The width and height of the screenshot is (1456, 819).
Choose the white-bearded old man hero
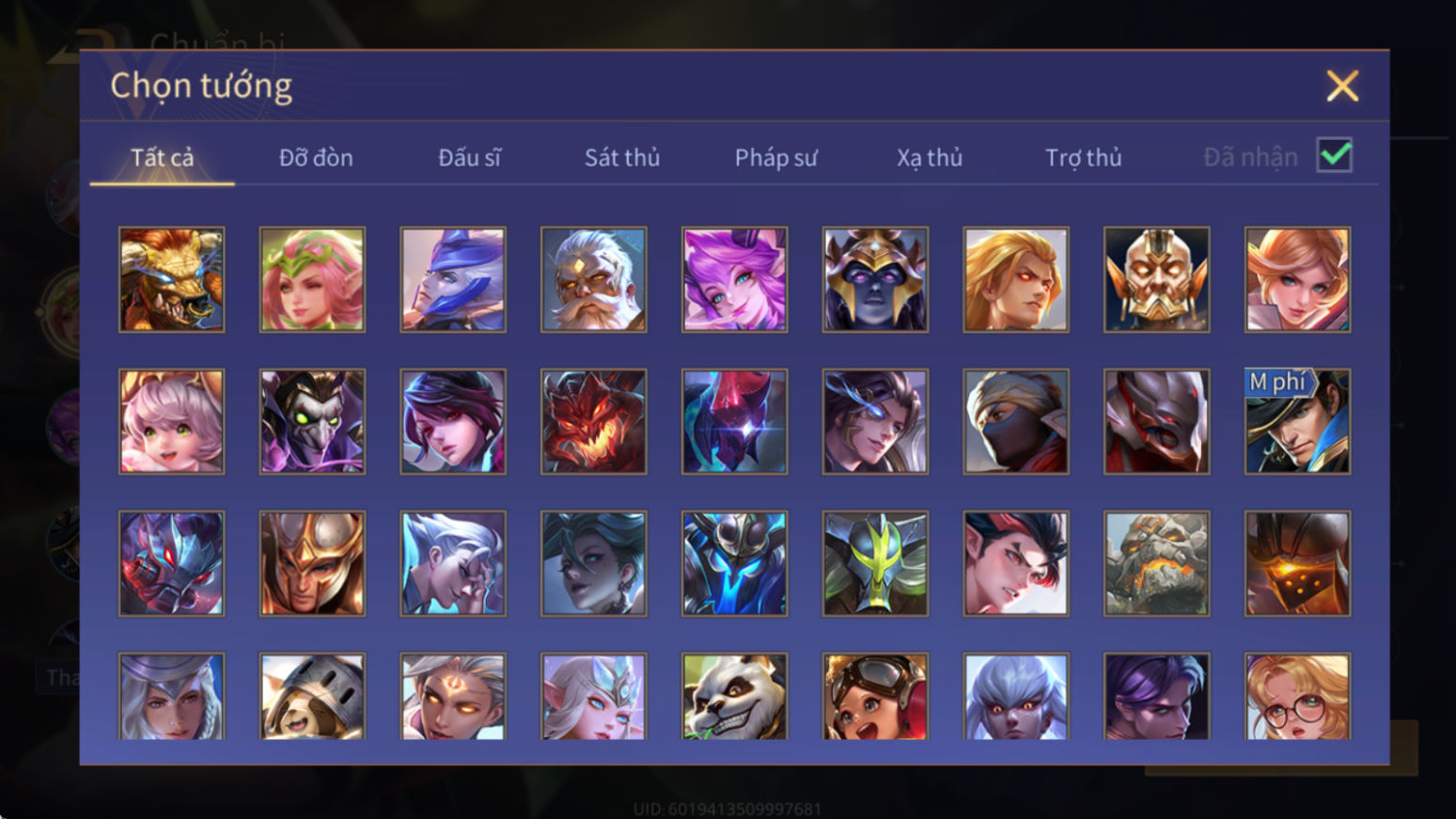click(x=593, y=279)
